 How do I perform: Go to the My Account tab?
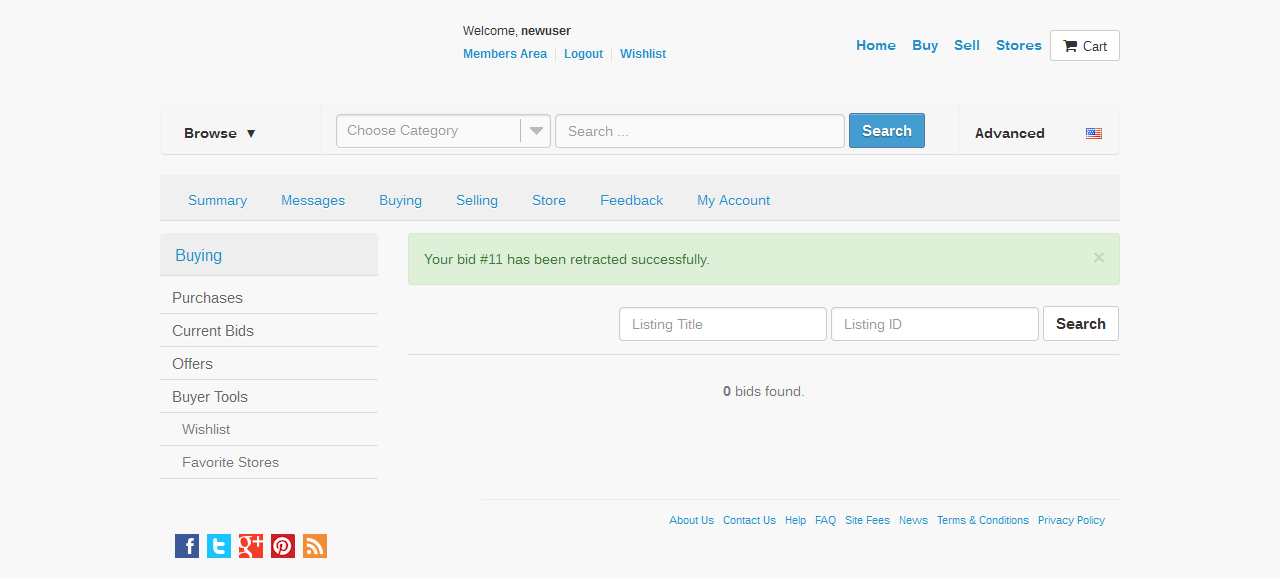coord(733,200)
